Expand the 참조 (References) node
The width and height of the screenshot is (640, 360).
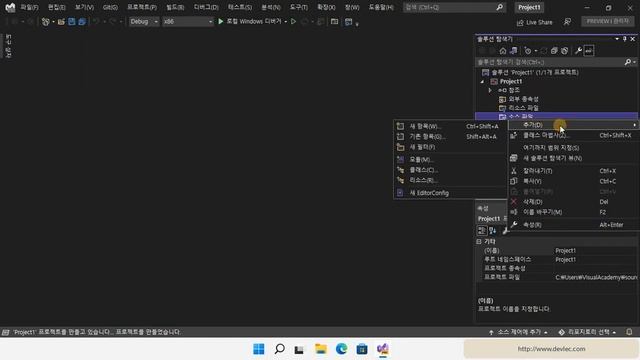coord(490,90)
